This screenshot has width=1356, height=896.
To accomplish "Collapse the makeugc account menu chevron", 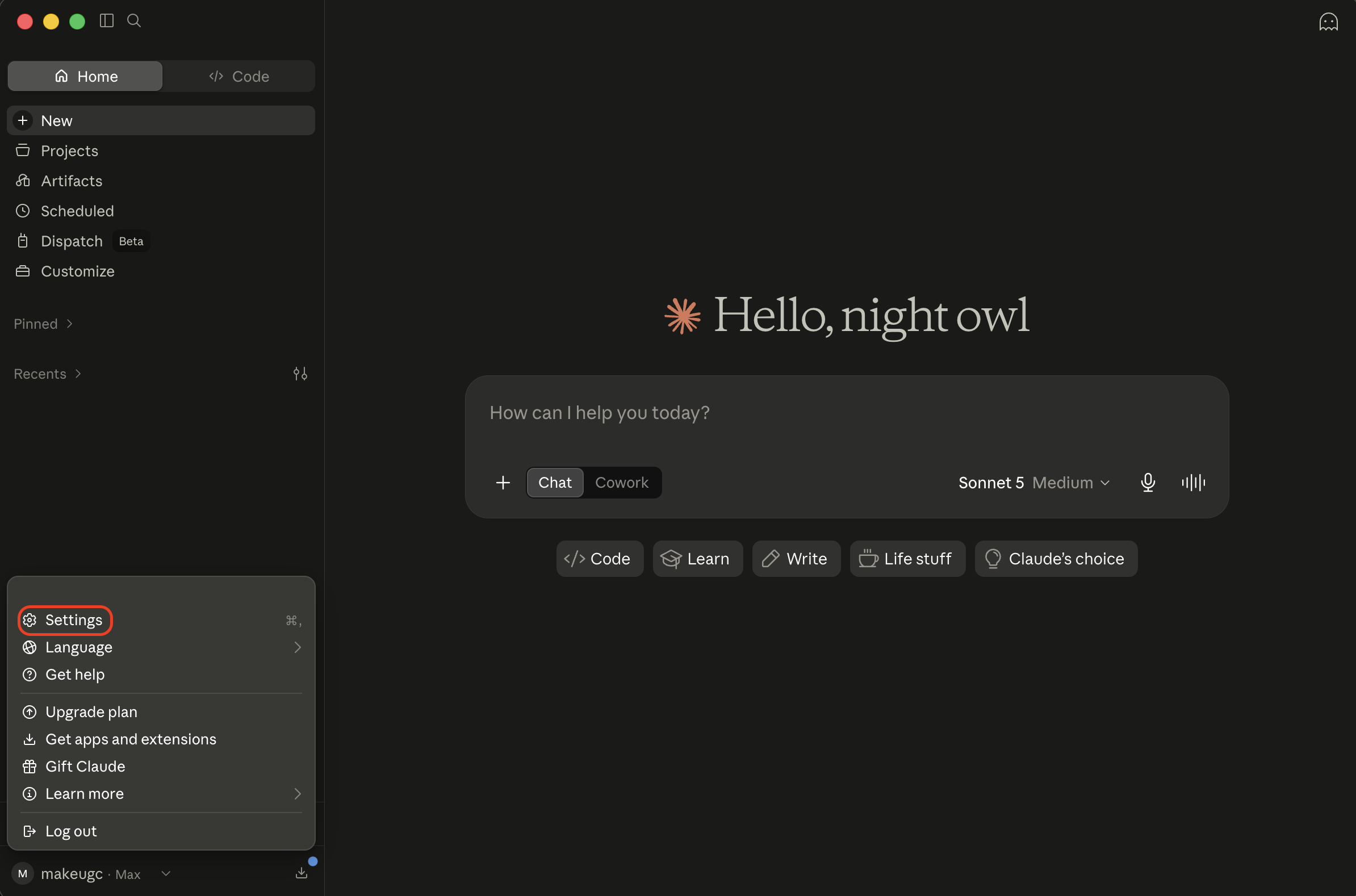I will (166, 873).
